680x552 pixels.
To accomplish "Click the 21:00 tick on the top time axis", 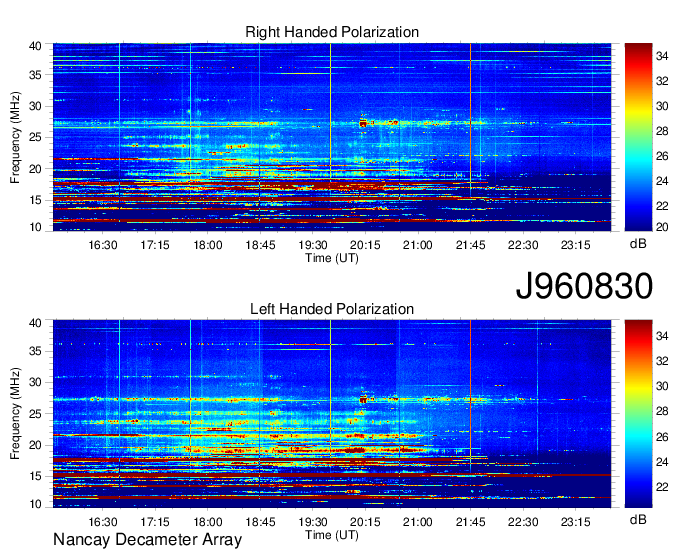I will [x=418, y=245].
